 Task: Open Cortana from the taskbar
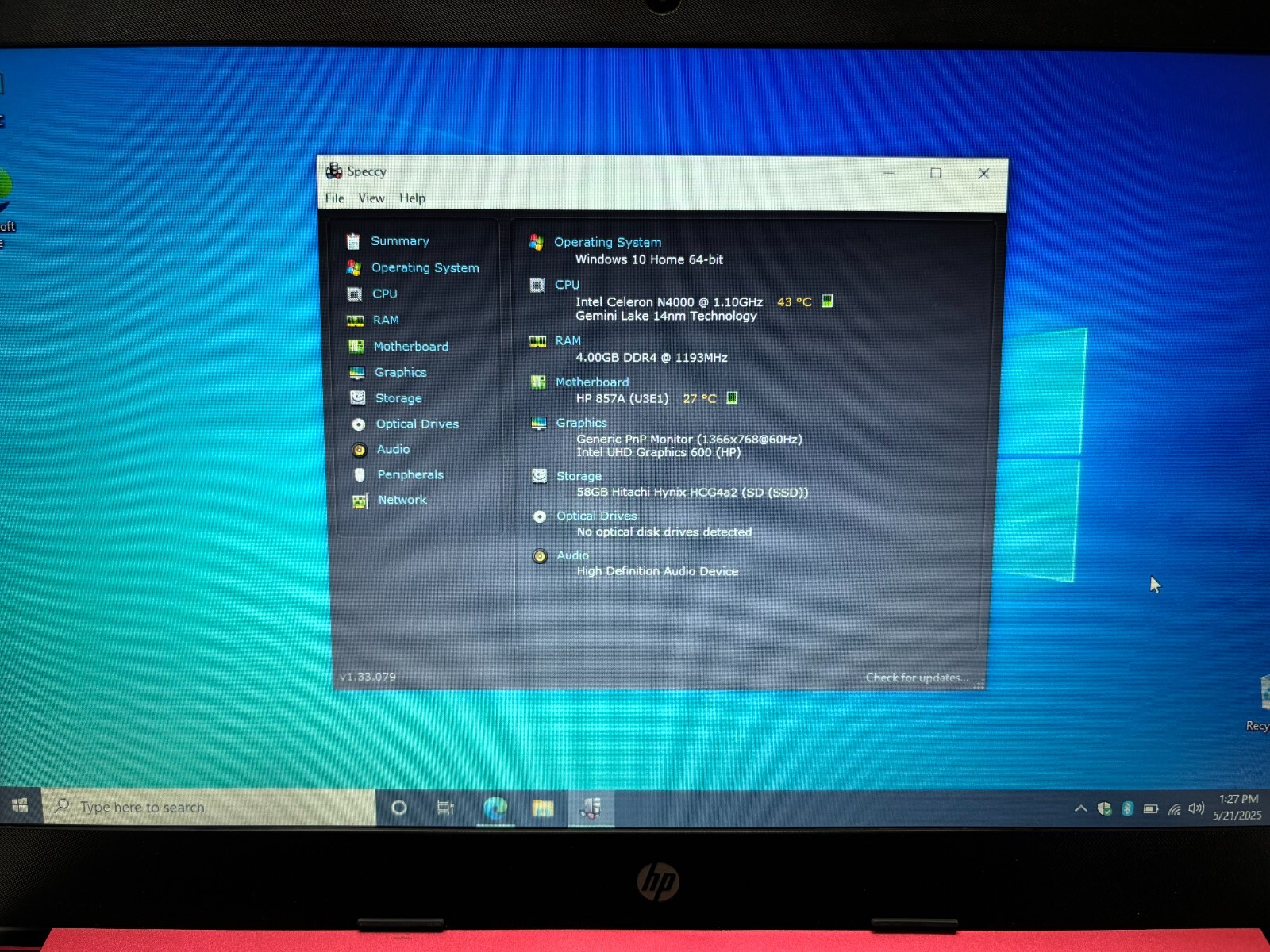[399, 808]
